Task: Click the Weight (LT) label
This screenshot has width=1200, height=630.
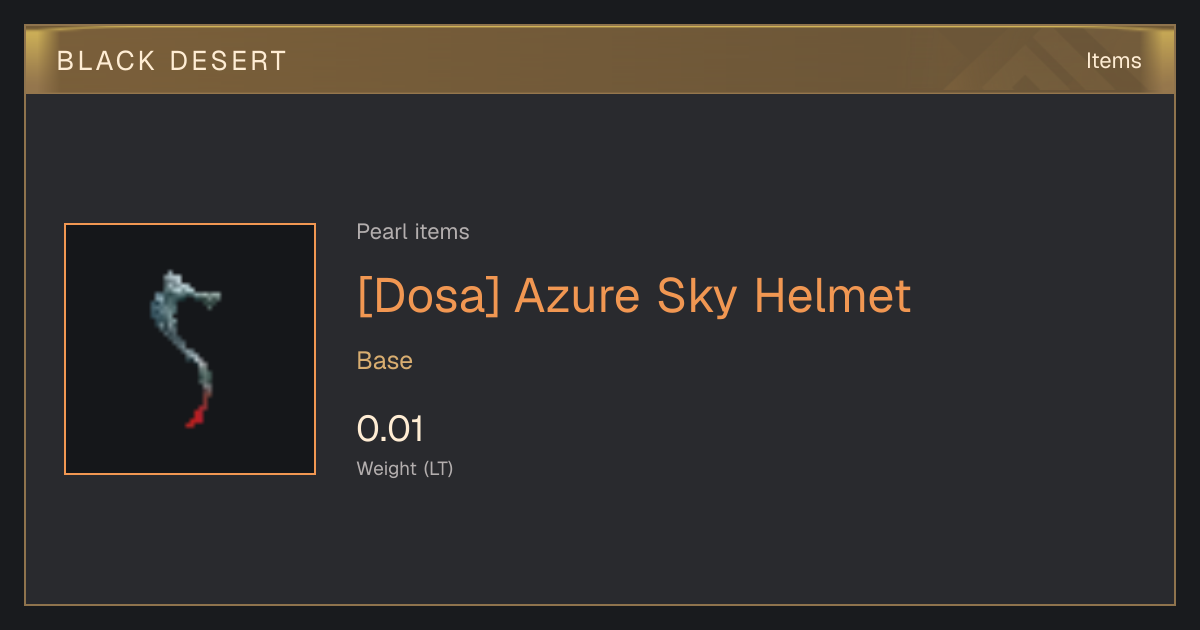Action: click(405, 468)
